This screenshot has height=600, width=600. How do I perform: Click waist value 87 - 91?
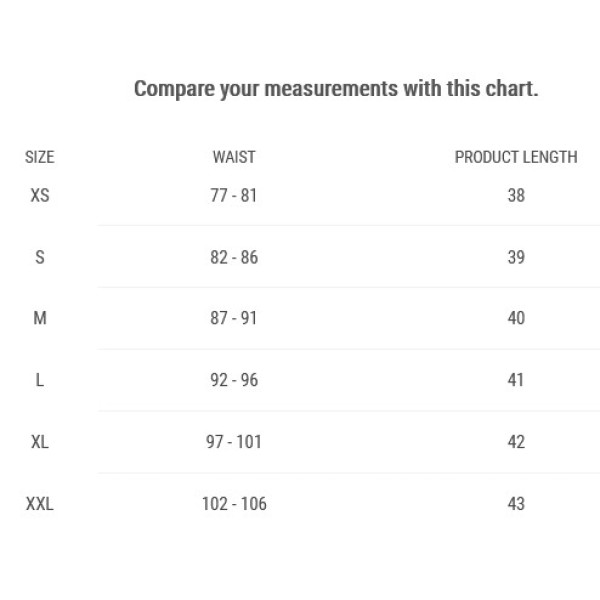click(x=234, y=318)
